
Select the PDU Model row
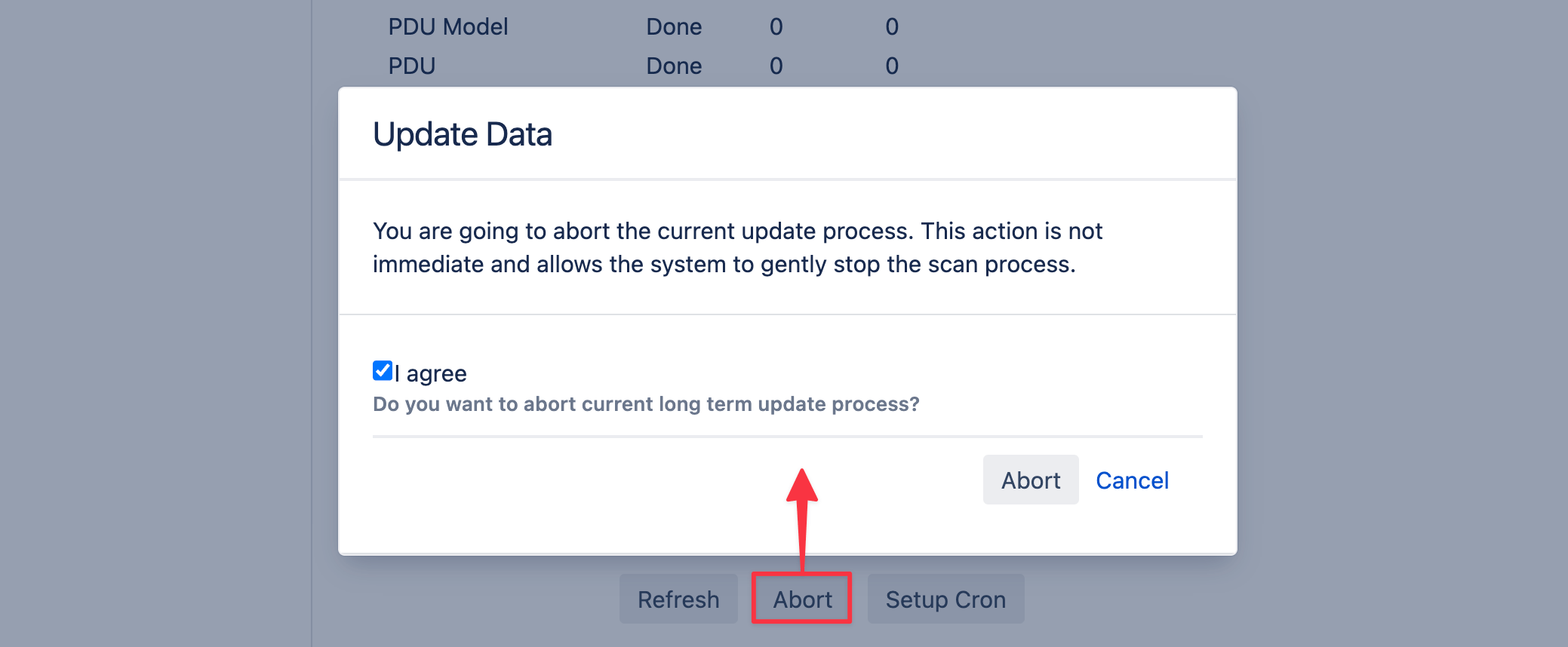tap(448, 26)
